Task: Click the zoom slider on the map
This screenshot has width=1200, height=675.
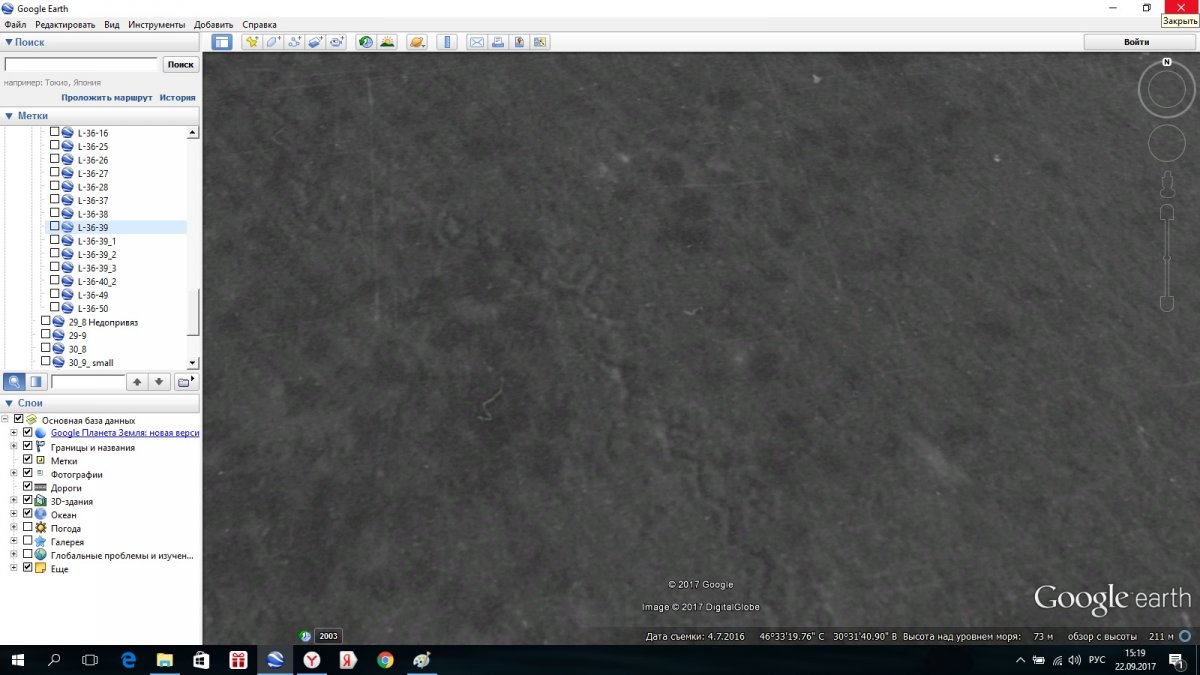Action: [1166, 260]
